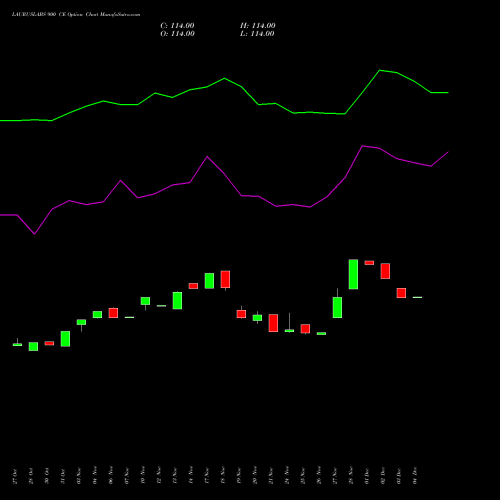Select the red candle for 02 Dec
500x500 pixels.
click(385, 271)
